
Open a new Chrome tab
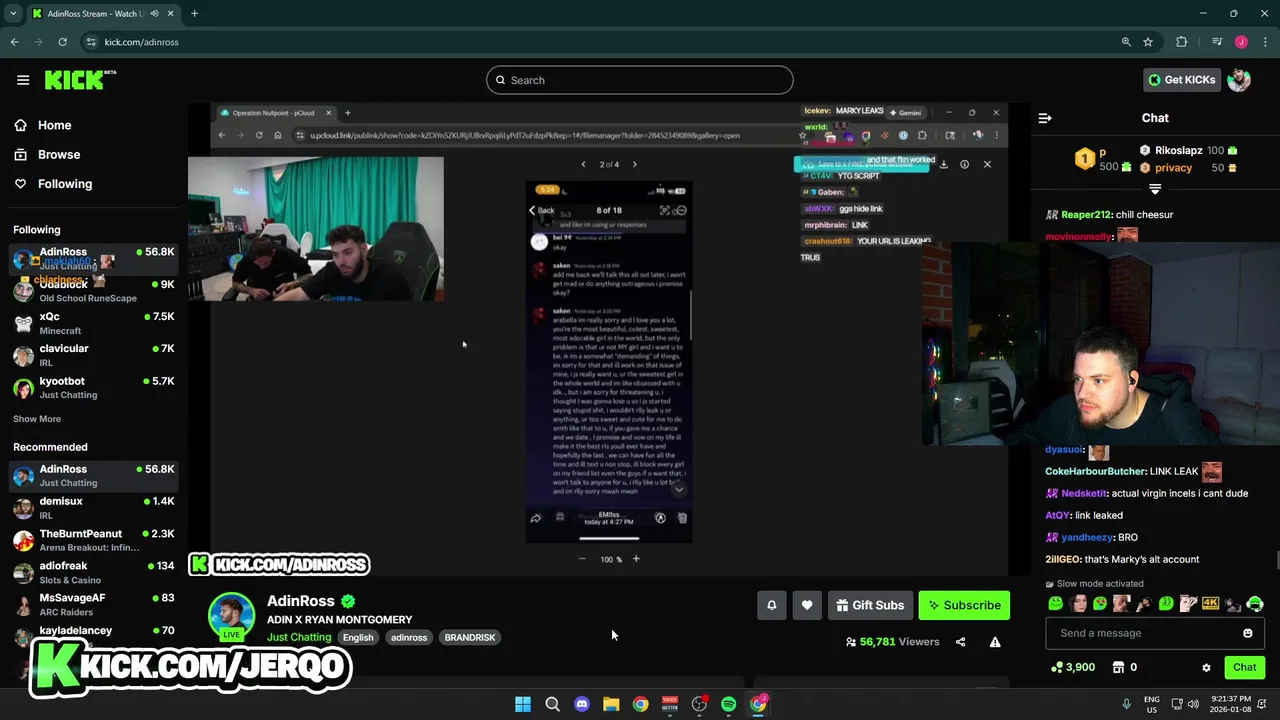pyautogui.click(x=194, y=14)
